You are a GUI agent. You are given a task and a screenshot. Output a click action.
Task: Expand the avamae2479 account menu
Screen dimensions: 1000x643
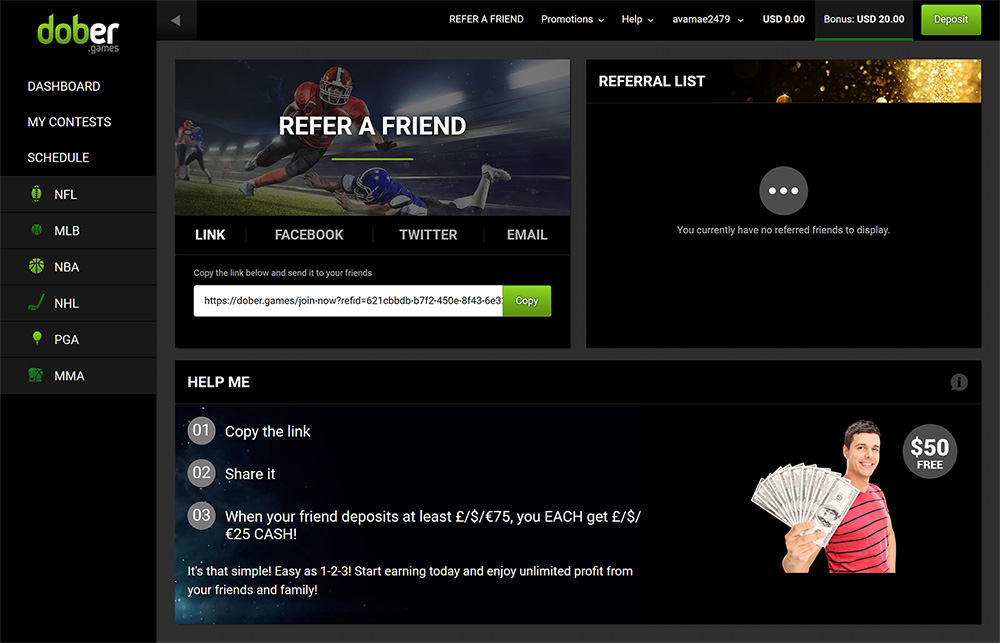click(707, 19)
